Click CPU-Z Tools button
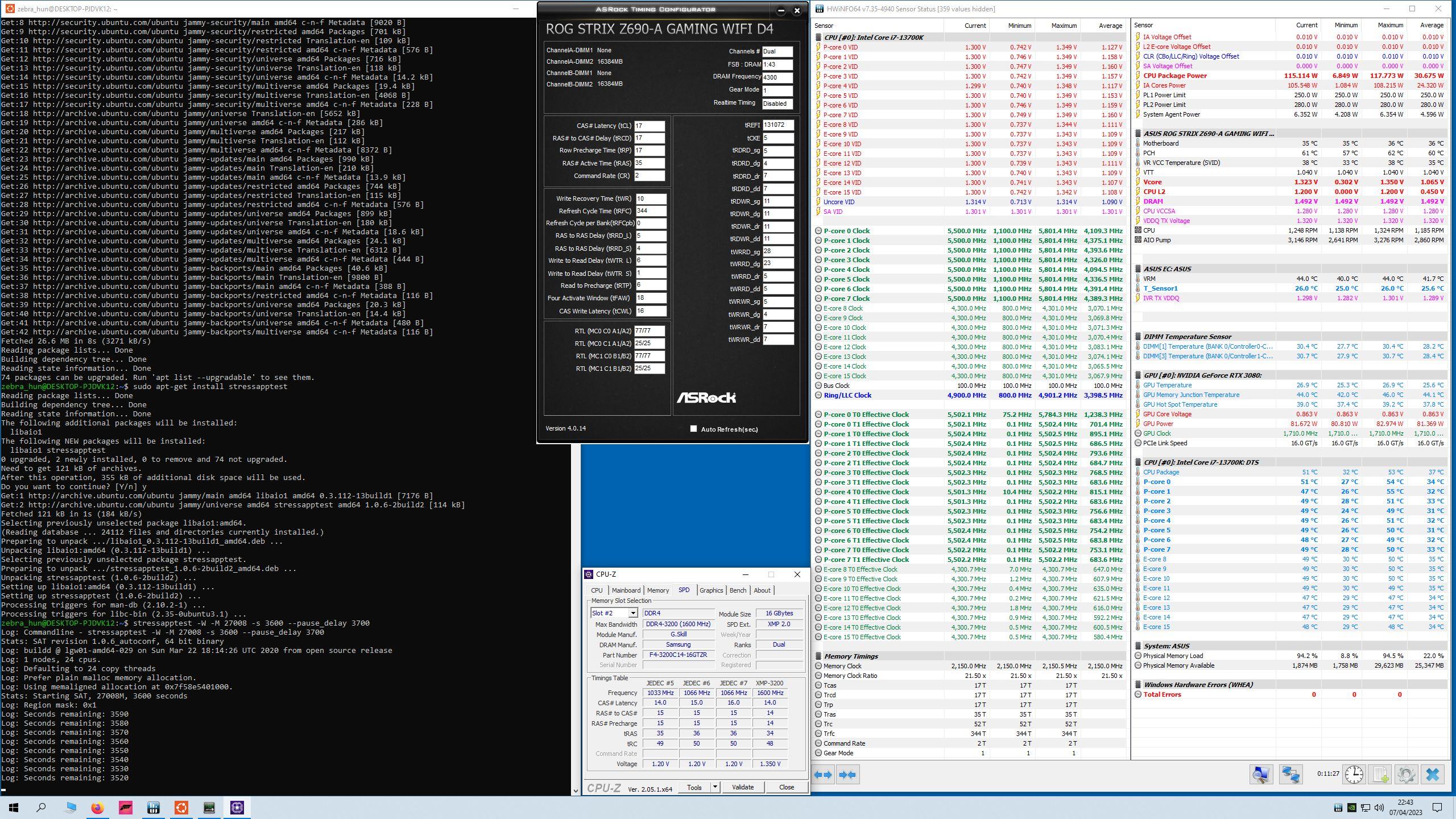The image size is (1456, 819). pyautogui.click(x=694, y=787)
